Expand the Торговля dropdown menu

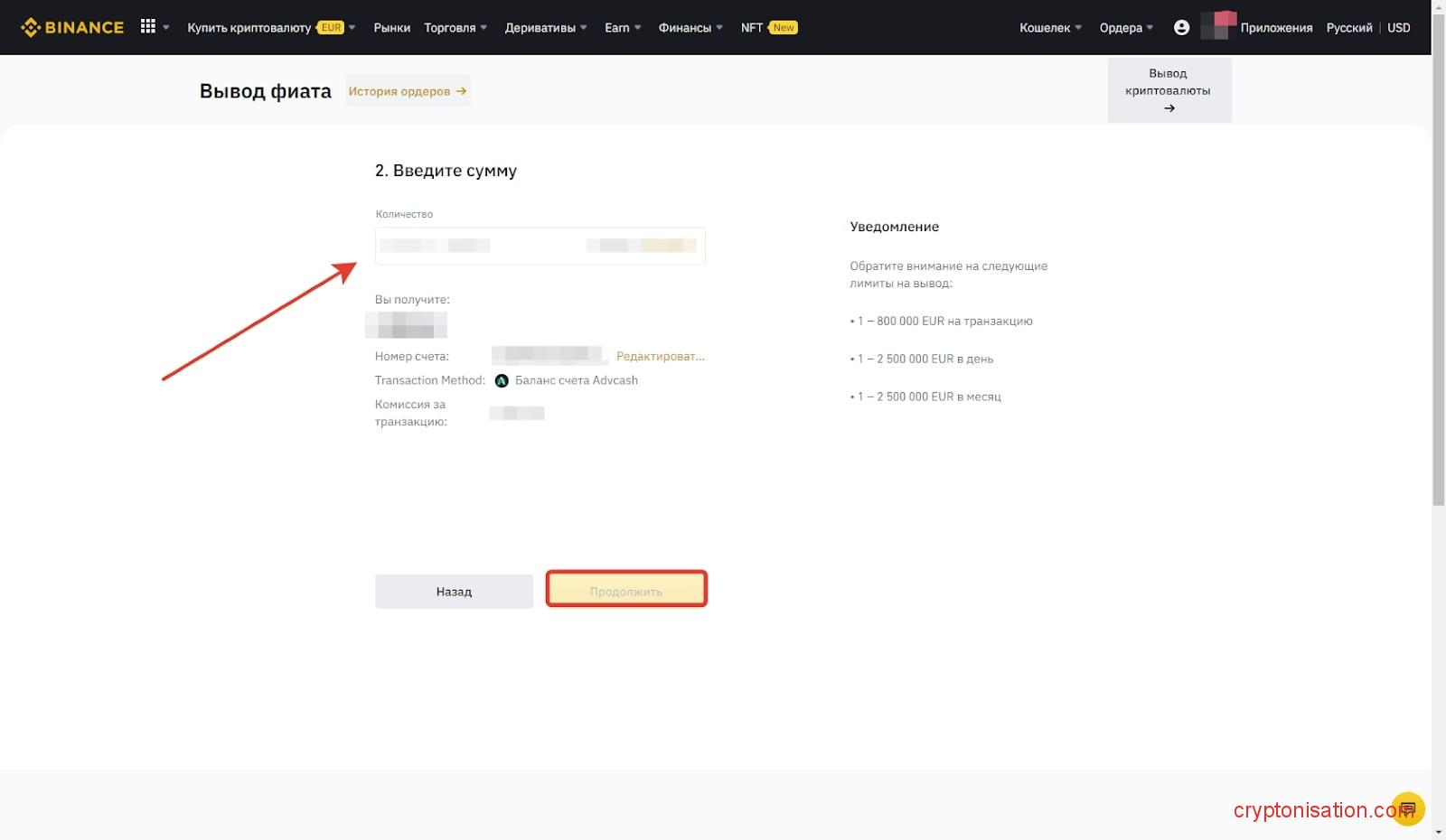pos(455,27)
